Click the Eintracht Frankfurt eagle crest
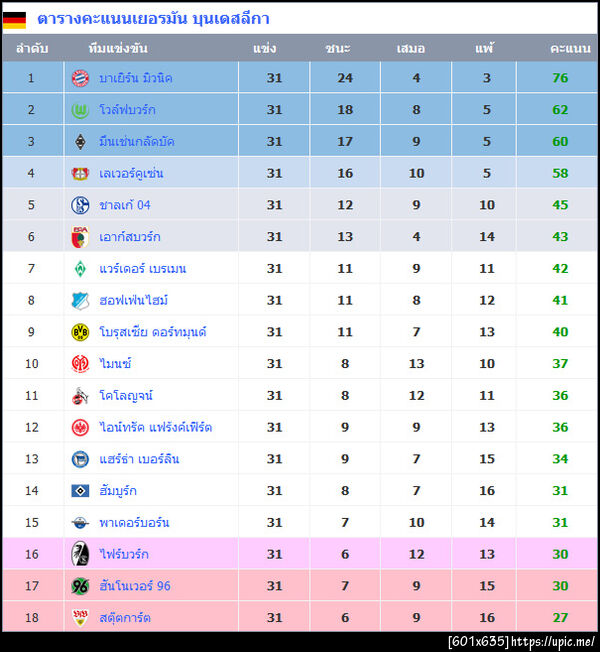 [x=80, y=427]
